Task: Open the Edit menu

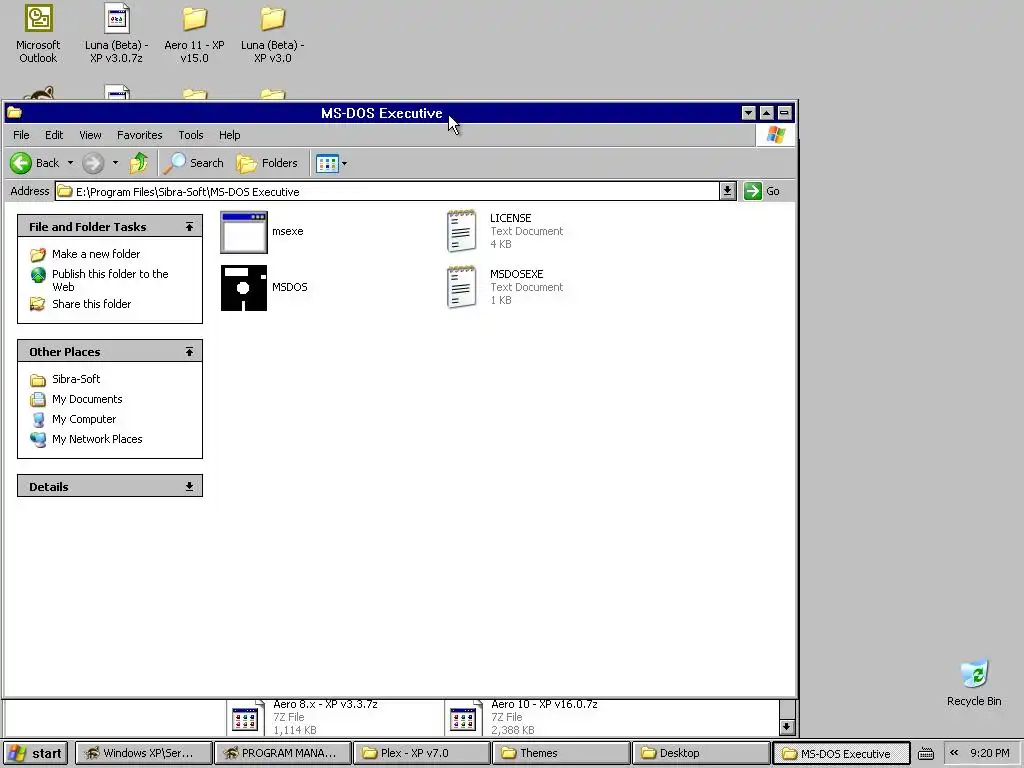Action: (54, 135)
